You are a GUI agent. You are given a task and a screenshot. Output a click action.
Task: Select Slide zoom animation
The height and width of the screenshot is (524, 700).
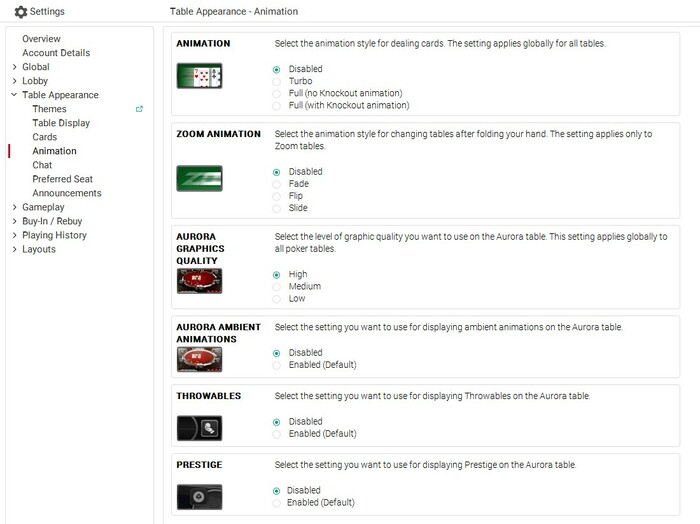[277, 208]
